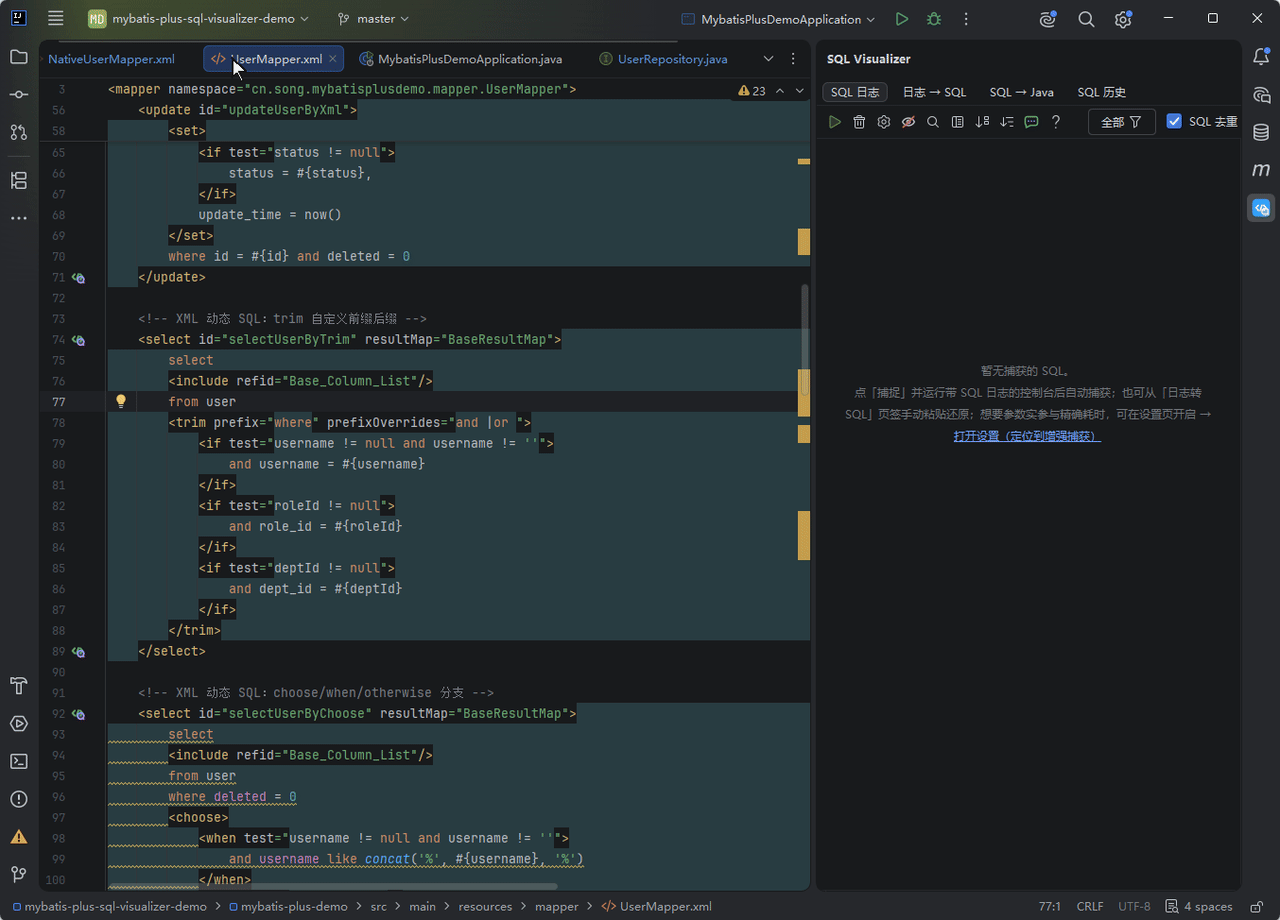Open the Notifications bell in right sidebar

point(1261,57)
